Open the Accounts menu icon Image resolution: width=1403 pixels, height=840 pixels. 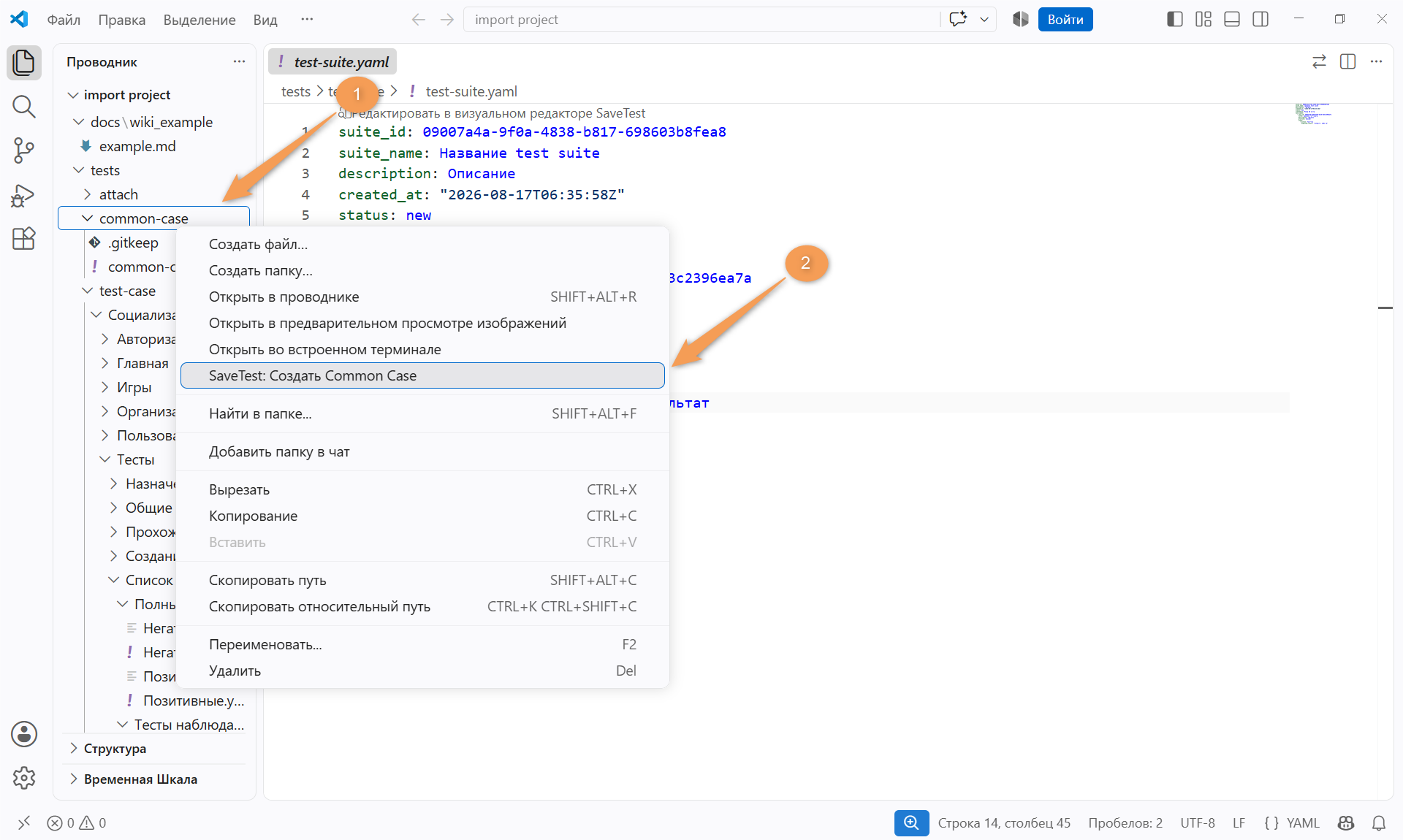[24, 734]
